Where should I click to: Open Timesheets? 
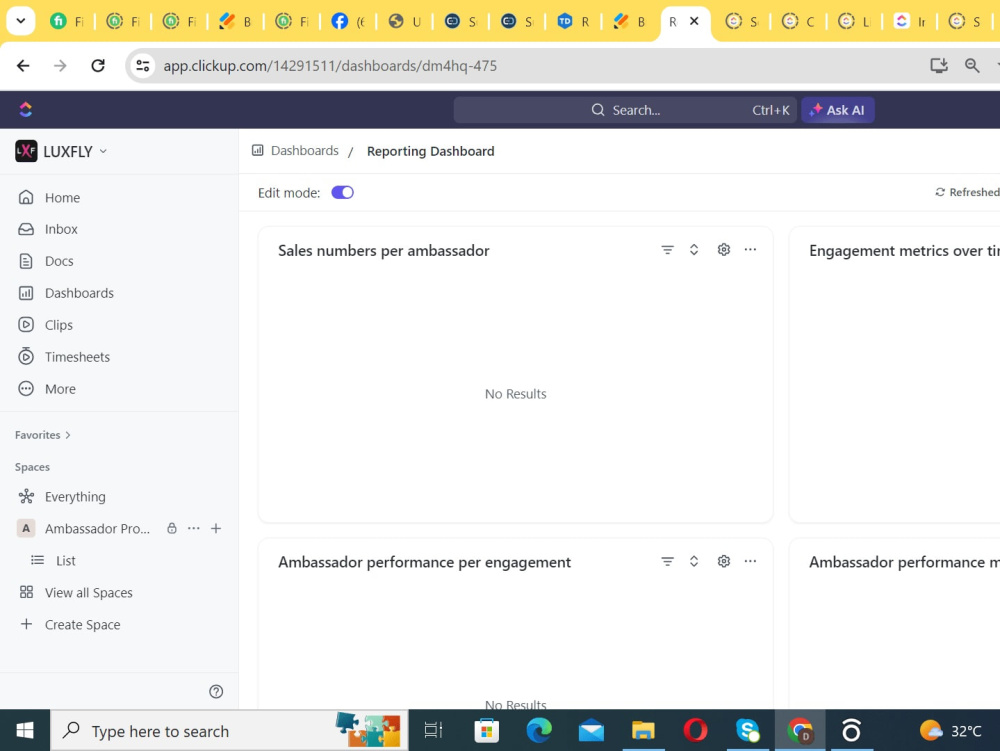click(77, 357)
